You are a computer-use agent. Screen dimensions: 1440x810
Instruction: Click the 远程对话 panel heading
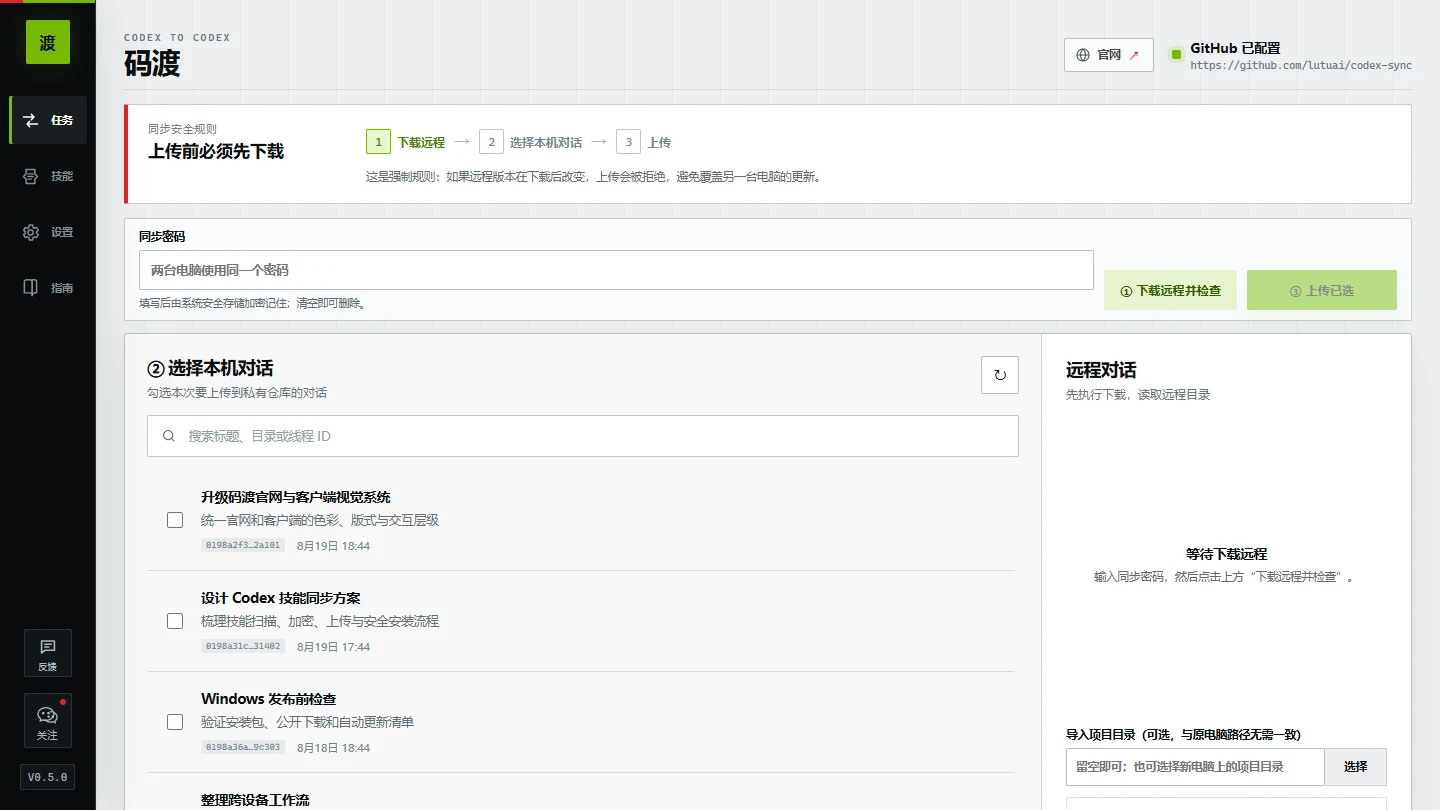click(1101, 370)
